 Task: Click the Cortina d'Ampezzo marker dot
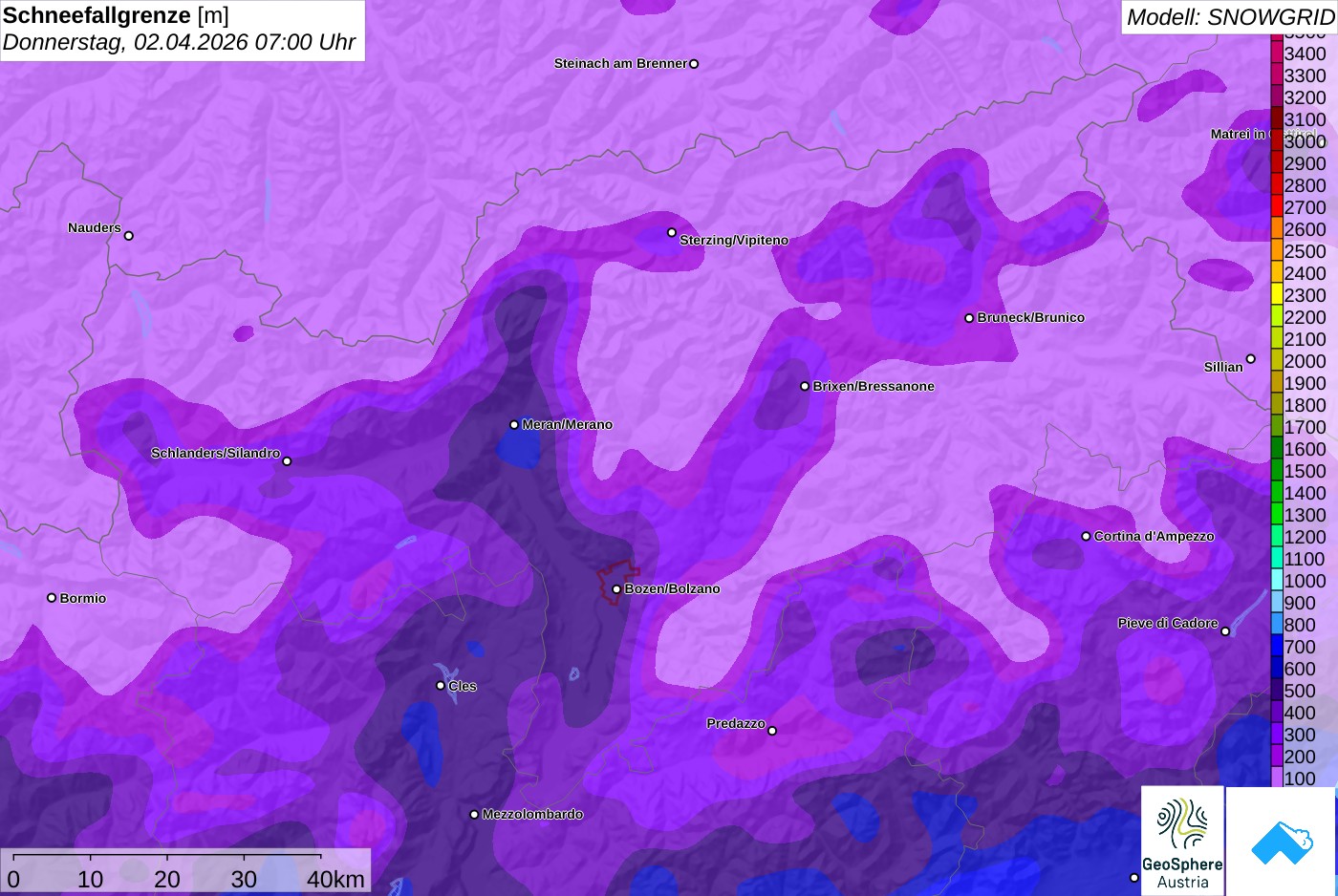1086,537
